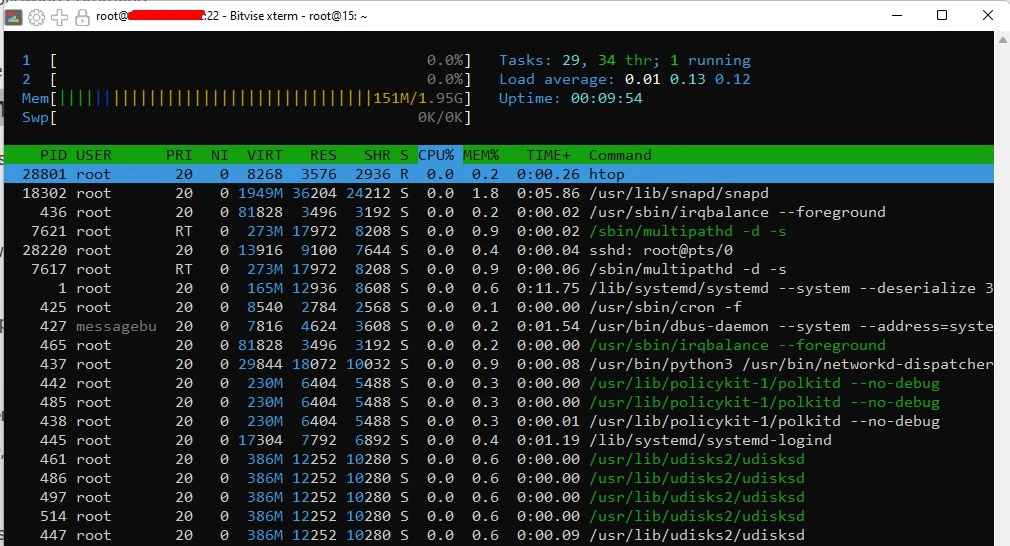Select the sshd: root@pts/0 row
This screenshot has width=1010, height=546.
click(499, 250)
